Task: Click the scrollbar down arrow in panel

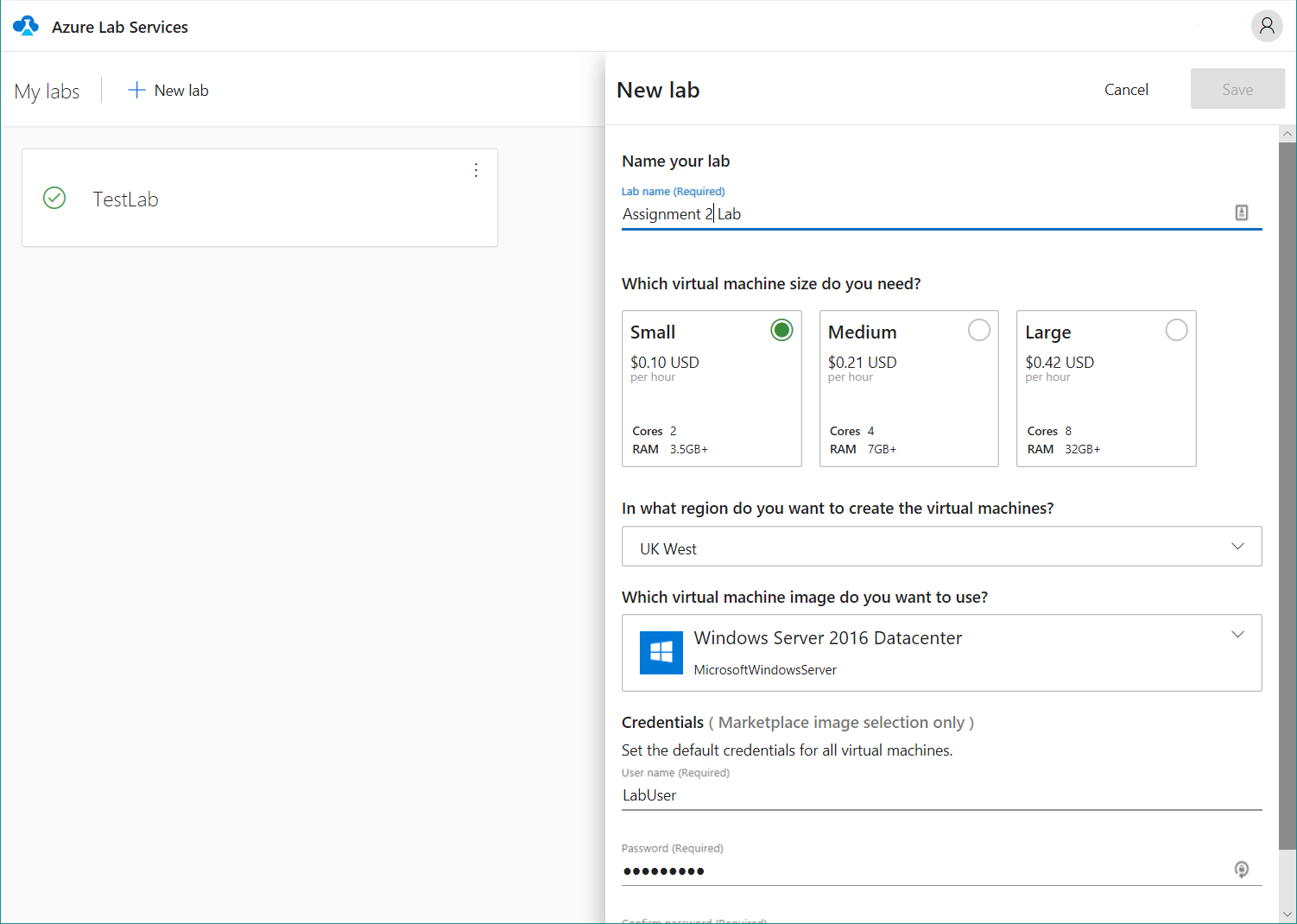Action: [x=1288, y=914]
